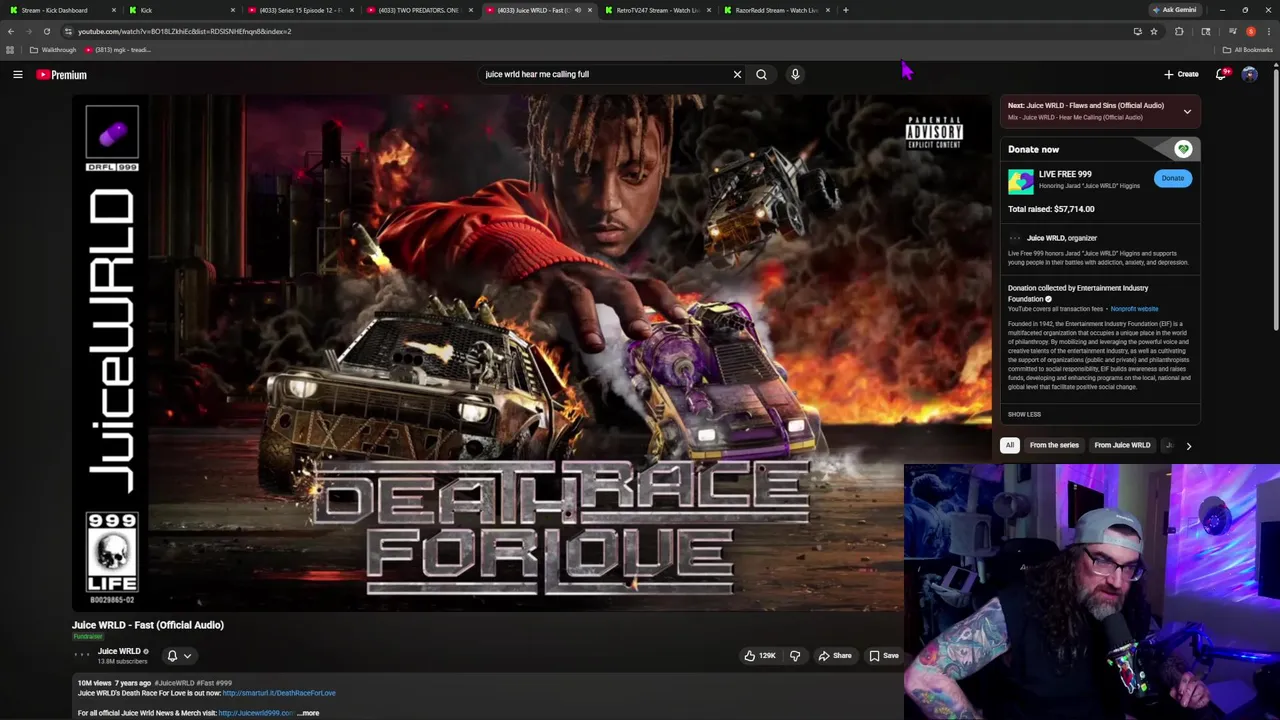This screenshot has height=720, width=1280.
Task: Open YouTube notifications bell
Action: click(x=1221, y=74)
